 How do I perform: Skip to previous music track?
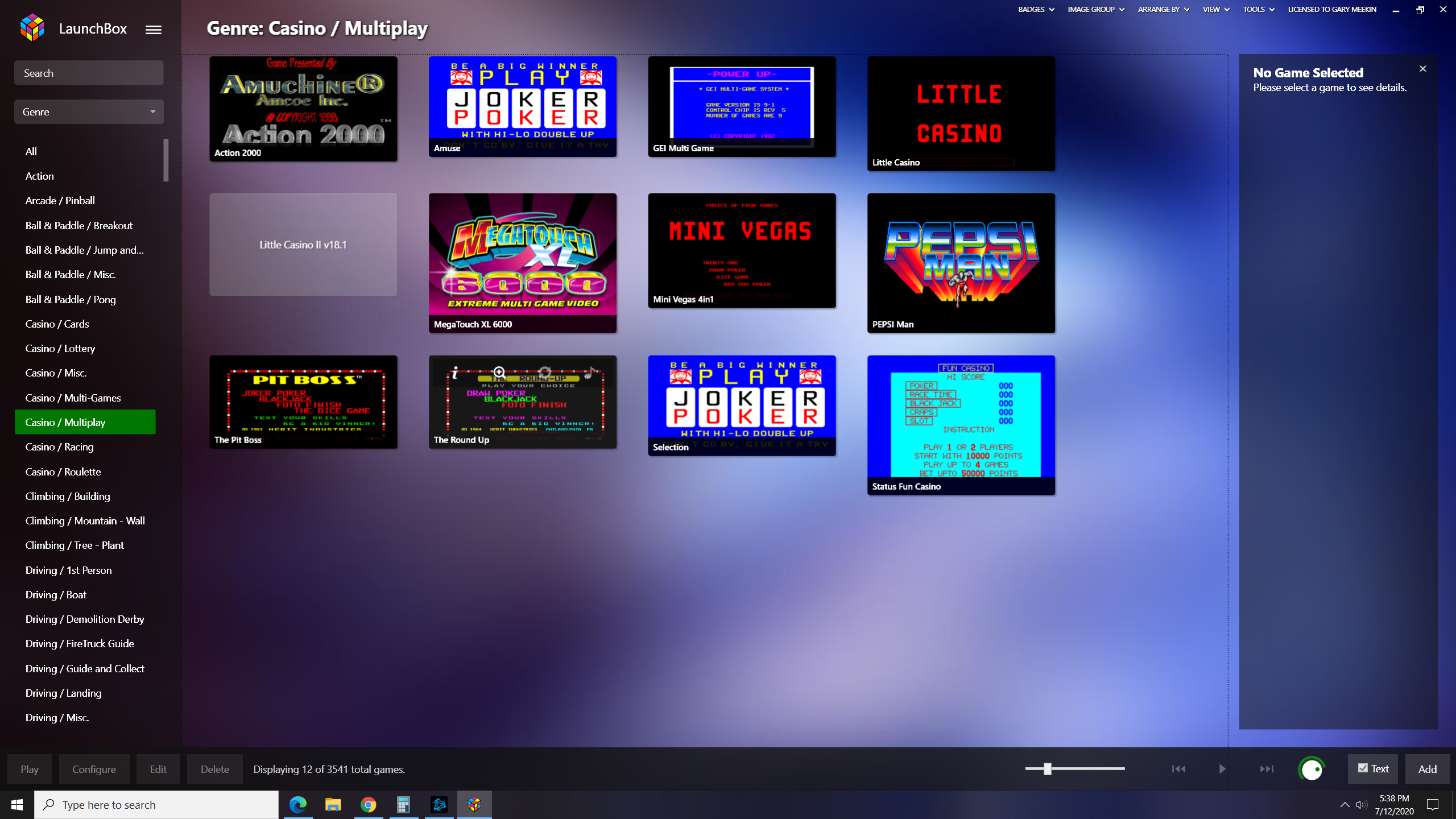pyautogui.click(x=1178, y=769)
